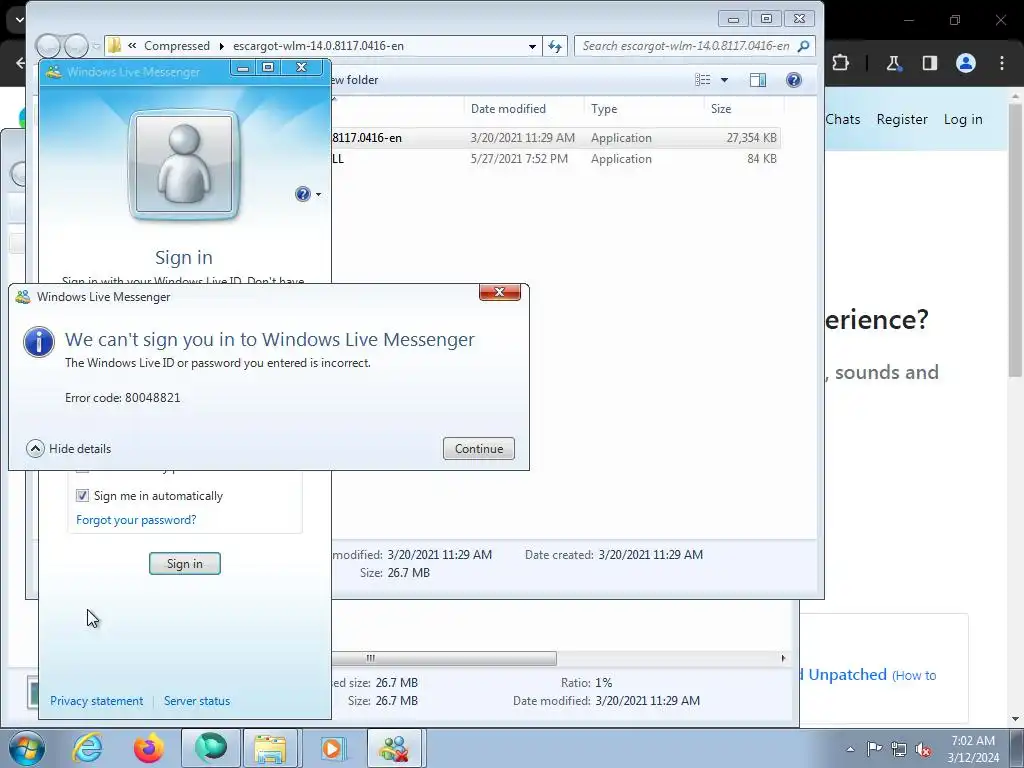1024x768 pixels.
Task: Open the browser labs flask icon
Action: pos(893,63)
